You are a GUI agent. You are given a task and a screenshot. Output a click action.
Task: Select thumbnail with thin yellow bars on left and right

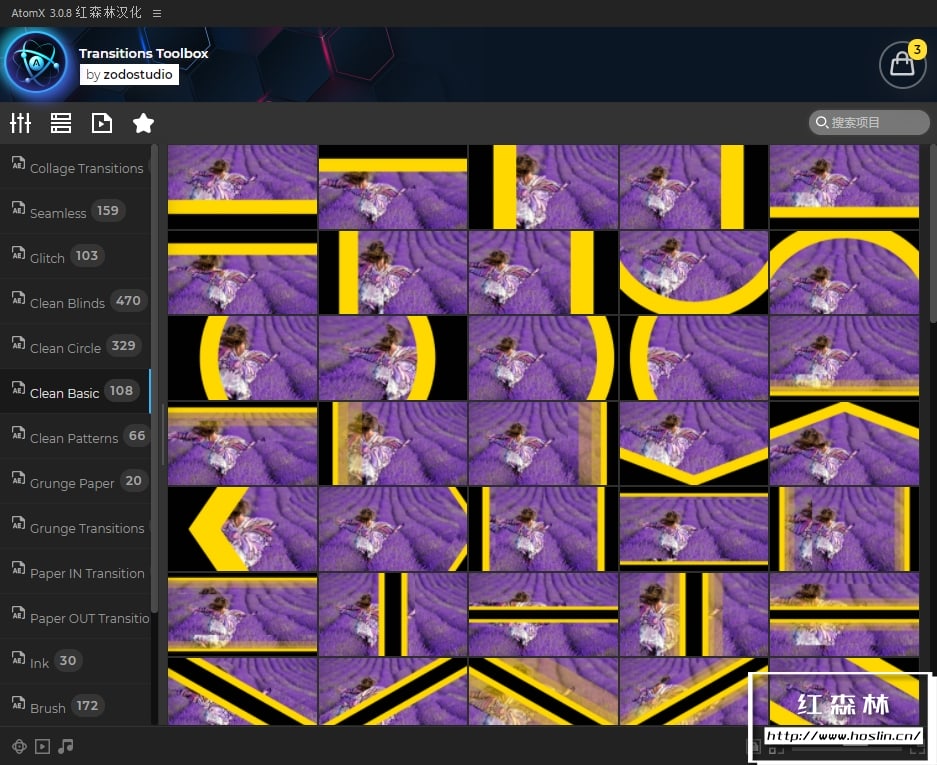coord(543,529)
